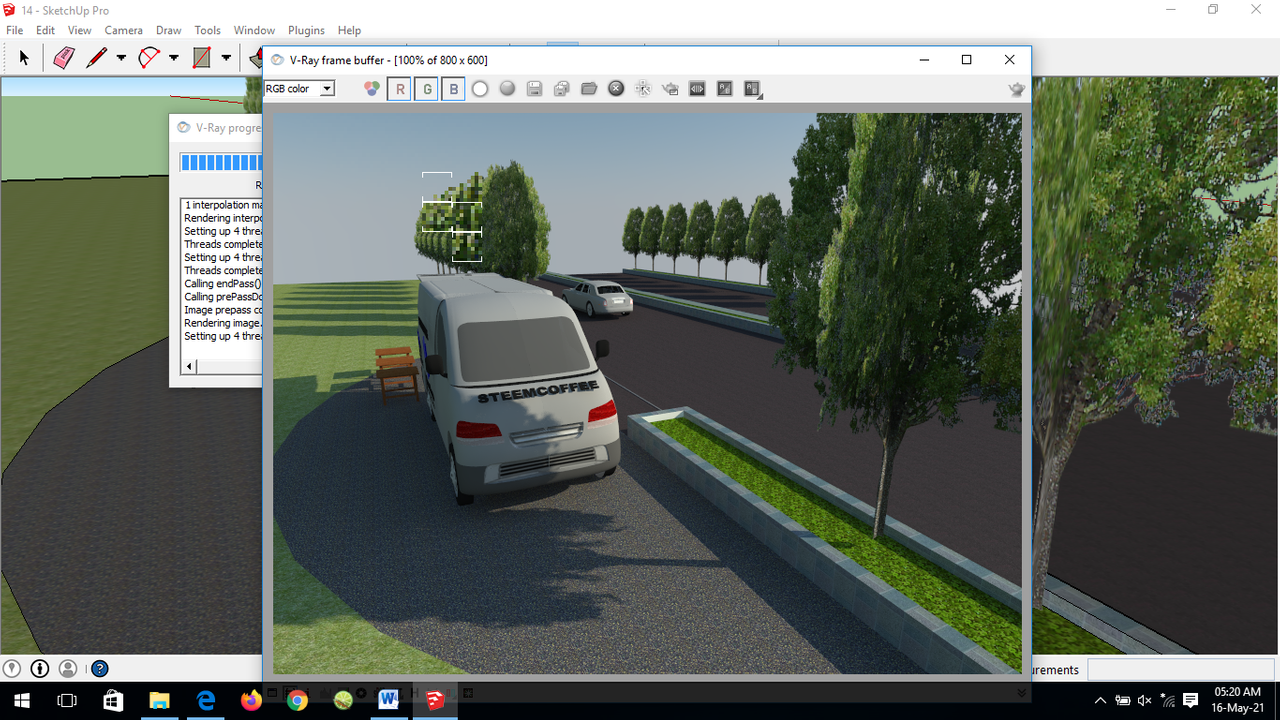The height and width of the screenshot is (720, 1280).
Task: Save all image channels icon
Action: [x=562, y=89]
